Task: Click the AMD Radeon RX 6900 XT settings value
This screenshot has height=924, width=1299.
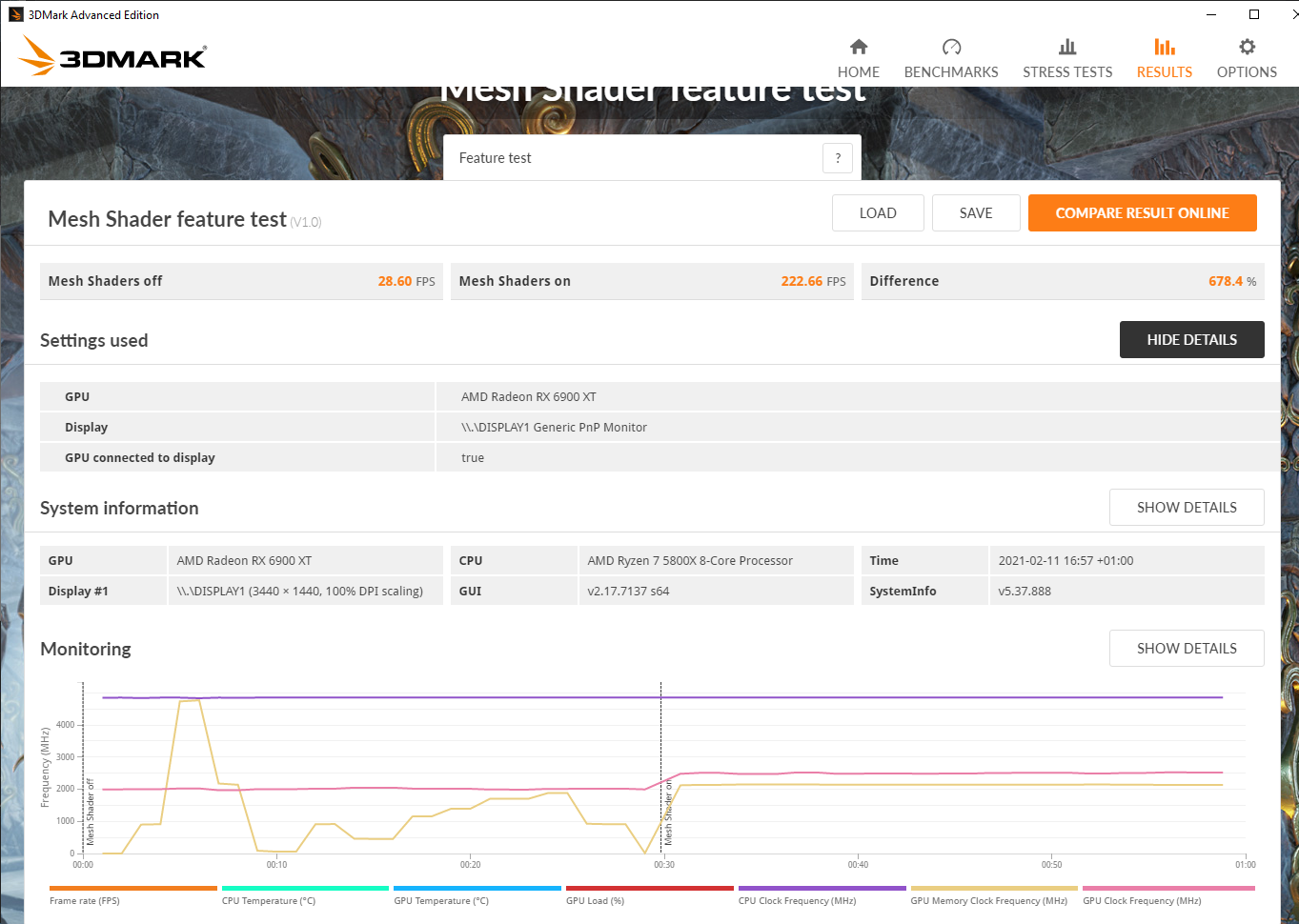Action: 529,397
